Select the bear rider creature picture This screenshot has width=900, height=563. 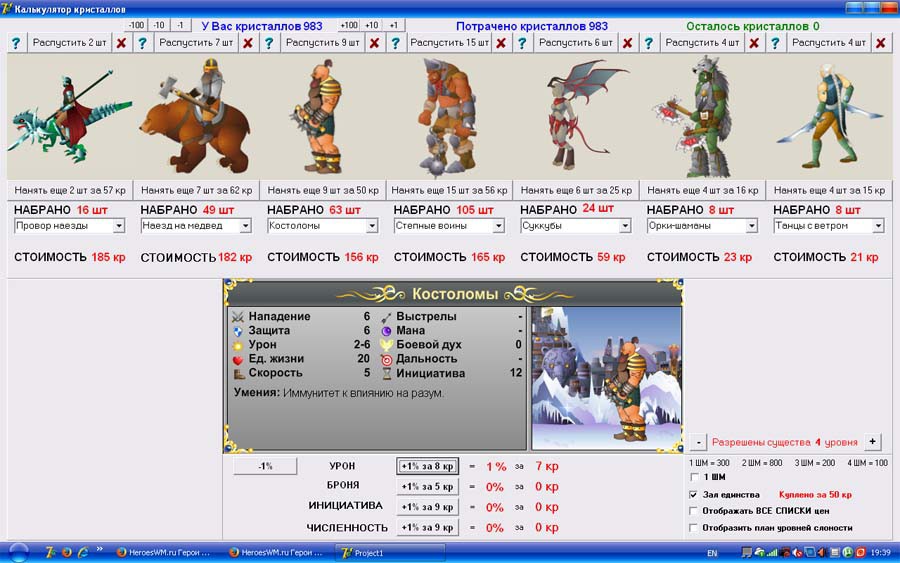point(196,117)
